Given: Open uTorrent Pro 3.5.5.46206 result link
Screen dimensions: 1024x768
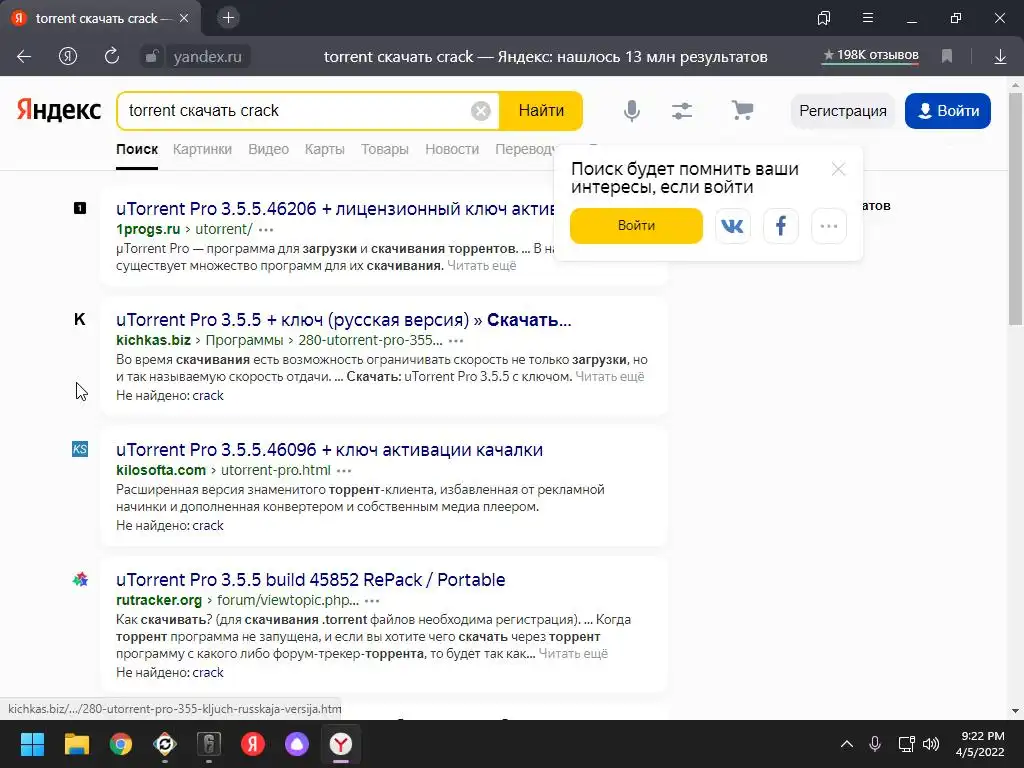Looking at the screenshot, I should pos(335,209).
